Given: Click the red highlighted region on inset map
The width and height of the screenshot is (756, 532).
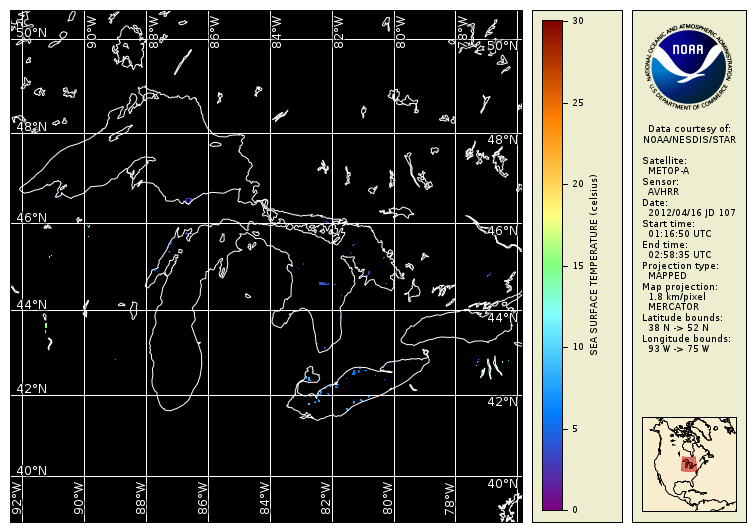Looking at the screenshot, I should click(x=689, y=464).
